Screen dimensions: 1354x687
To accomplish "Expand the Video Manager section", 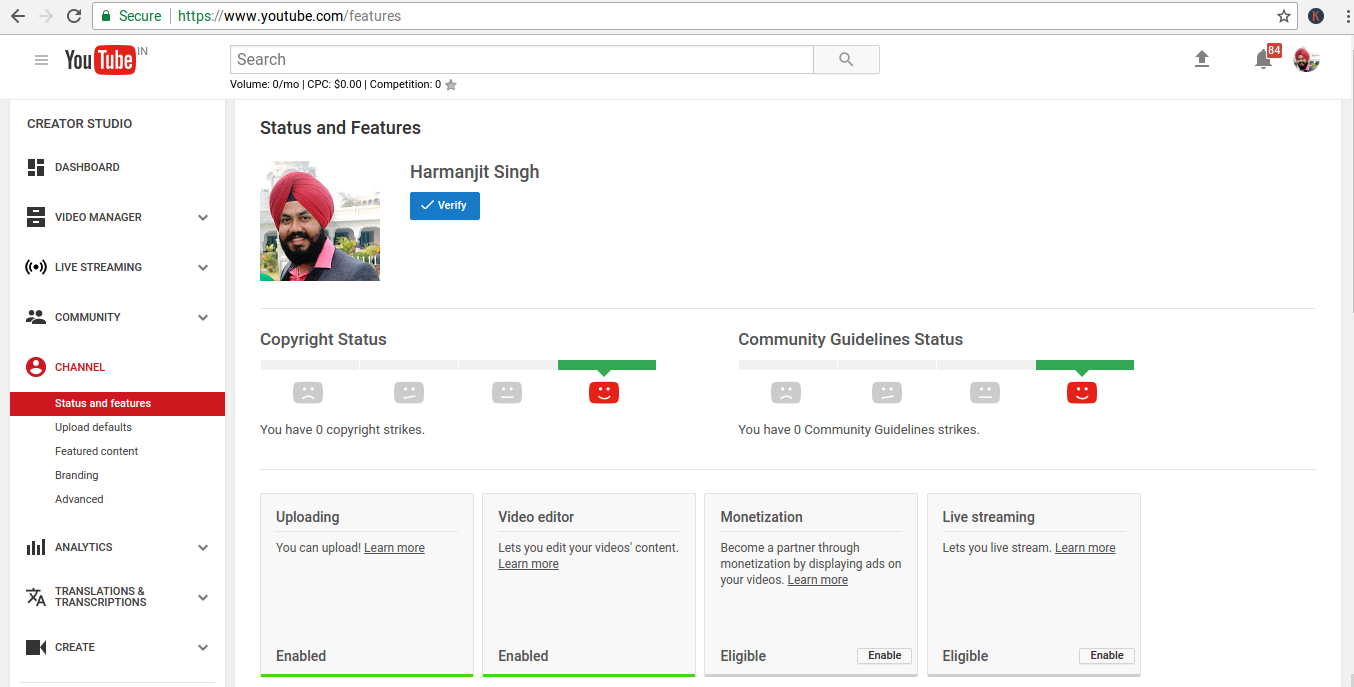I will 203,217.
